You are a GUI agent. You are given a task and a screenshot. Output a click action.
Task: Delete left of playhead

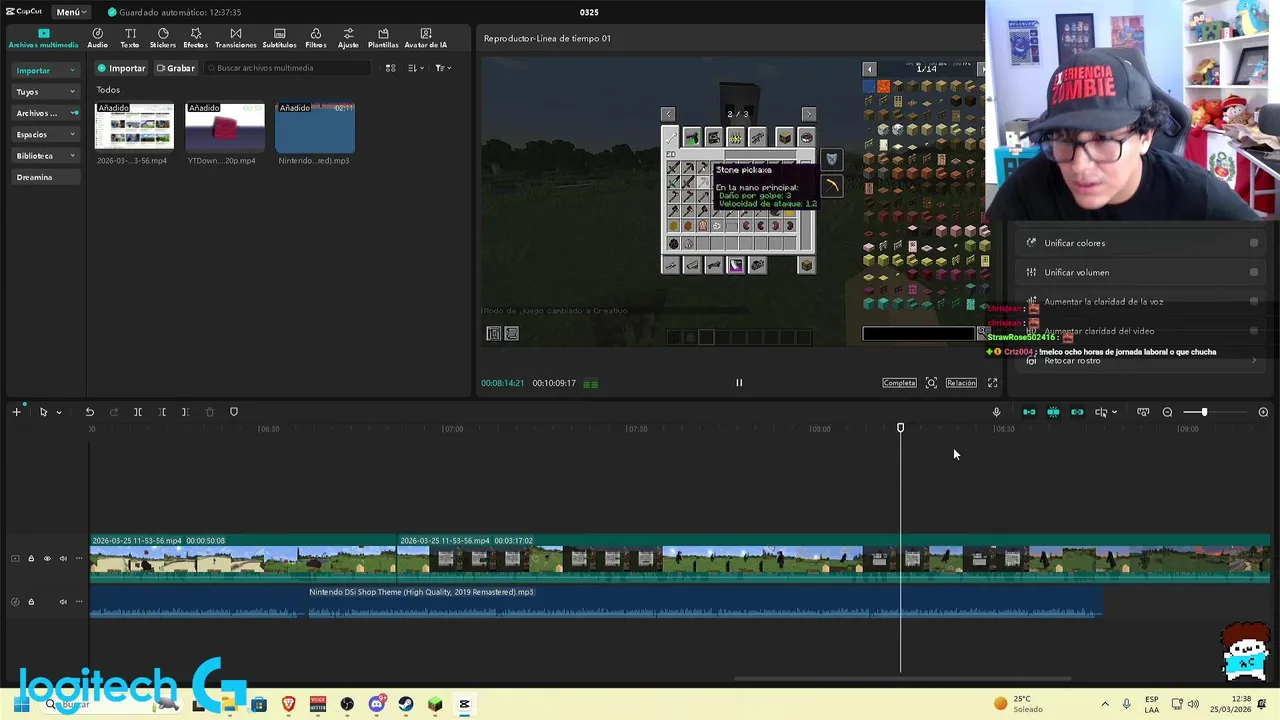click(162, 412)
